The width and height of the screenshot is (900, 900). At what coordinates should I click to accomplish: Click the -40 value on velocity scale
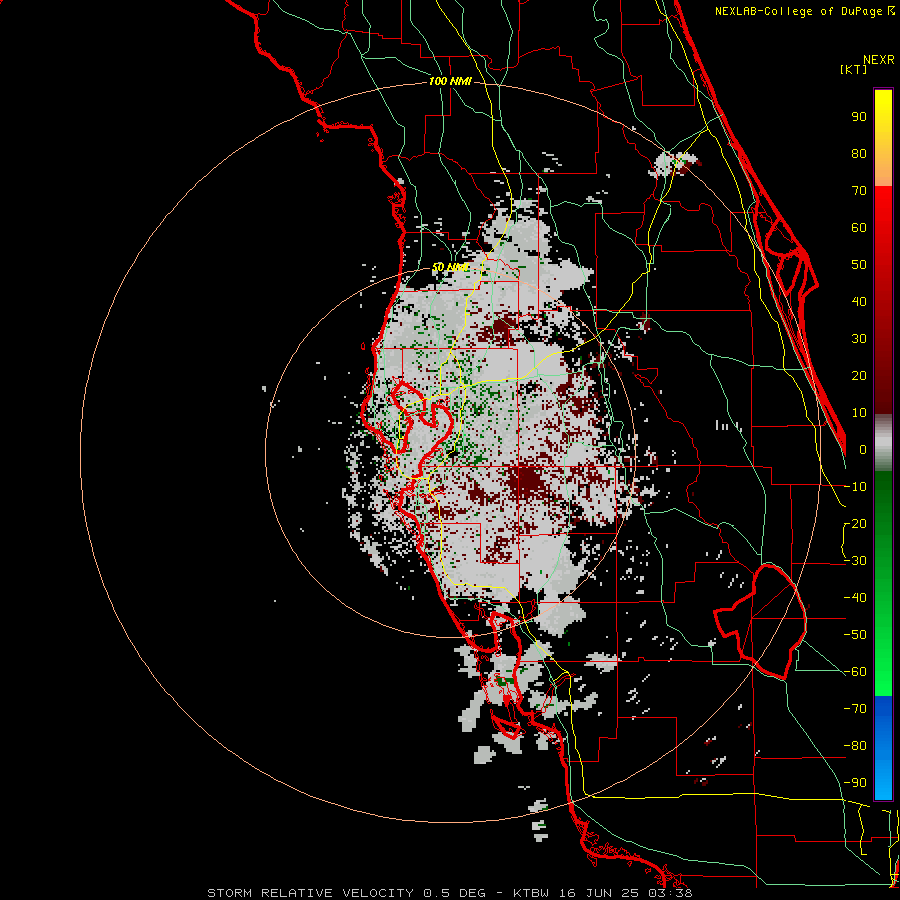tap(855, 598)
